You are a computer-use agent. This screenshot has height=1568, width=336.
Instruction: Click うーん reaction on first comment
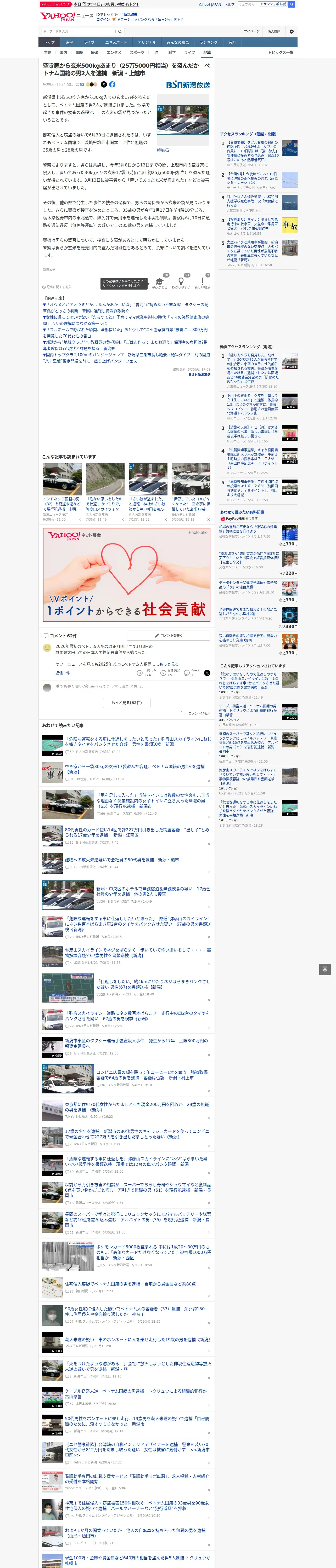pyautogui.click(x=192, y=673)
